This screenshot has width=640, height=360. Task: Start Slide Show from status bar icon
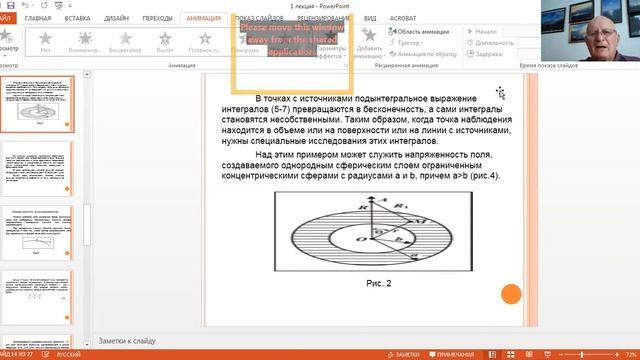548,355
